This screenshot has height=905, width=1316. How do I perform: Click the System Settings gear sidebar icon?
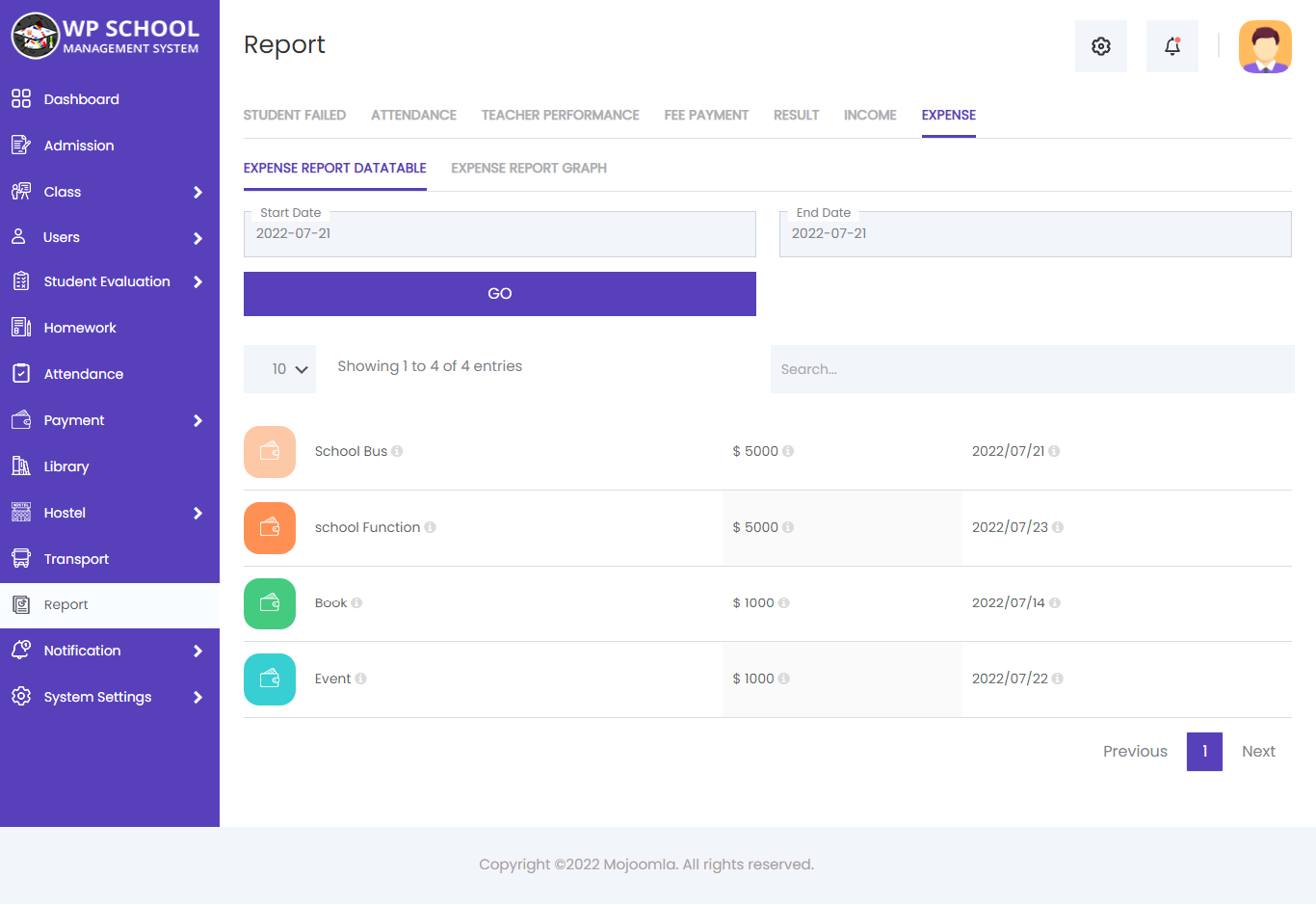coord(21,696)
